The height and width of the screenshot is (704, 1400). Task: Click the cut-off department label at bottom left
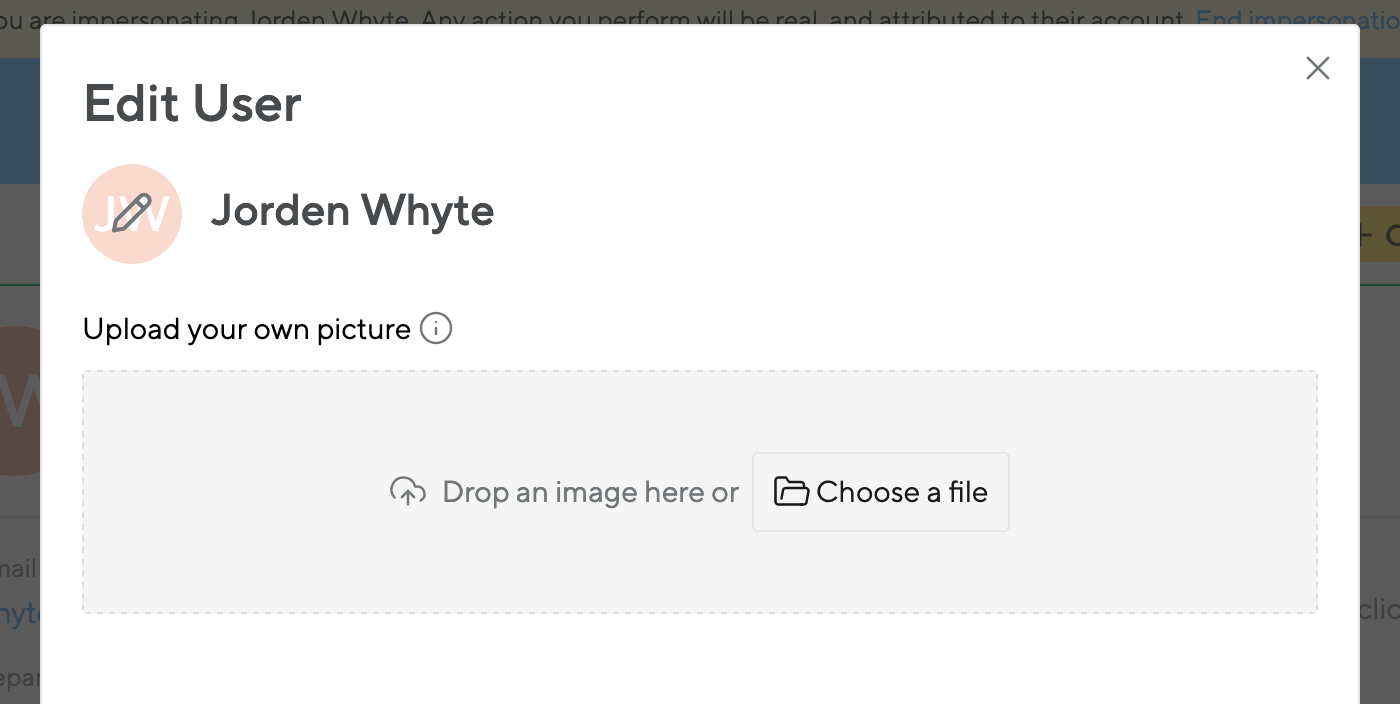click(19, 679)
